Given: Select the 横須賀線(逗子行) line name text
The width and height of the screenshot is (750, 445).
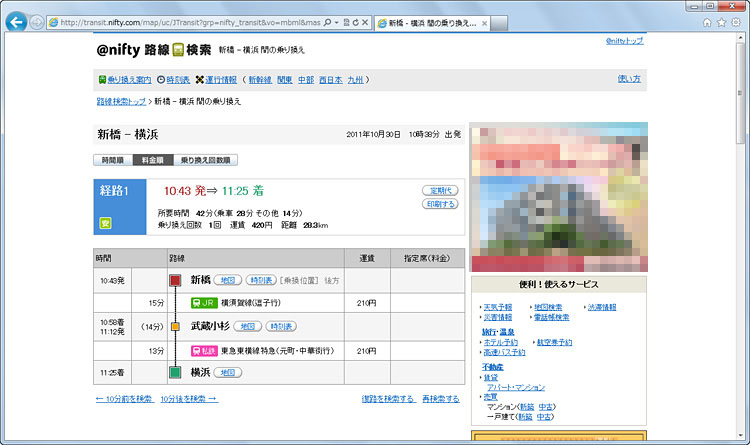Looking at the screenshot, I should pyautogui.click(x=251, y=303).
